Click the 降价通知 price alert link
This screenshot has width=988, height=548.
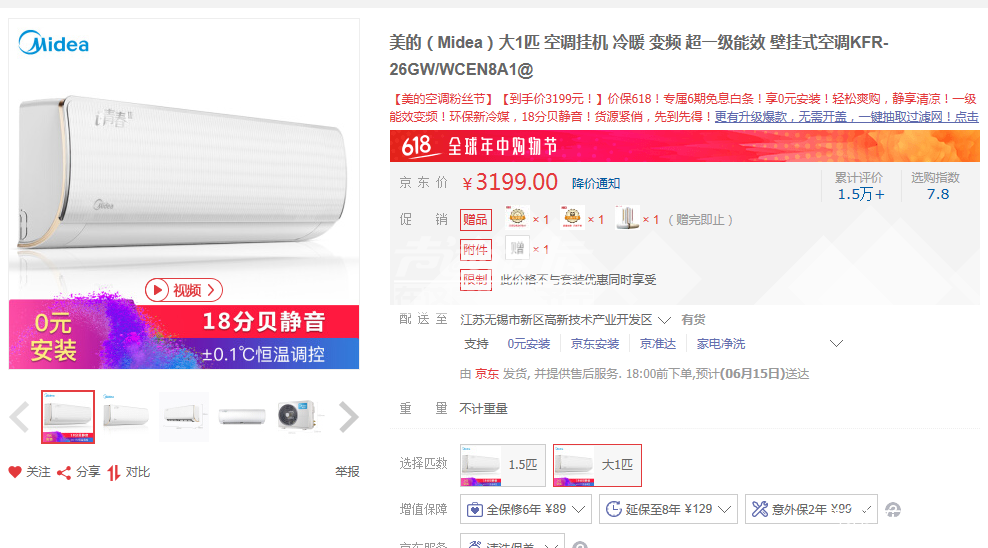click(596, 183)
